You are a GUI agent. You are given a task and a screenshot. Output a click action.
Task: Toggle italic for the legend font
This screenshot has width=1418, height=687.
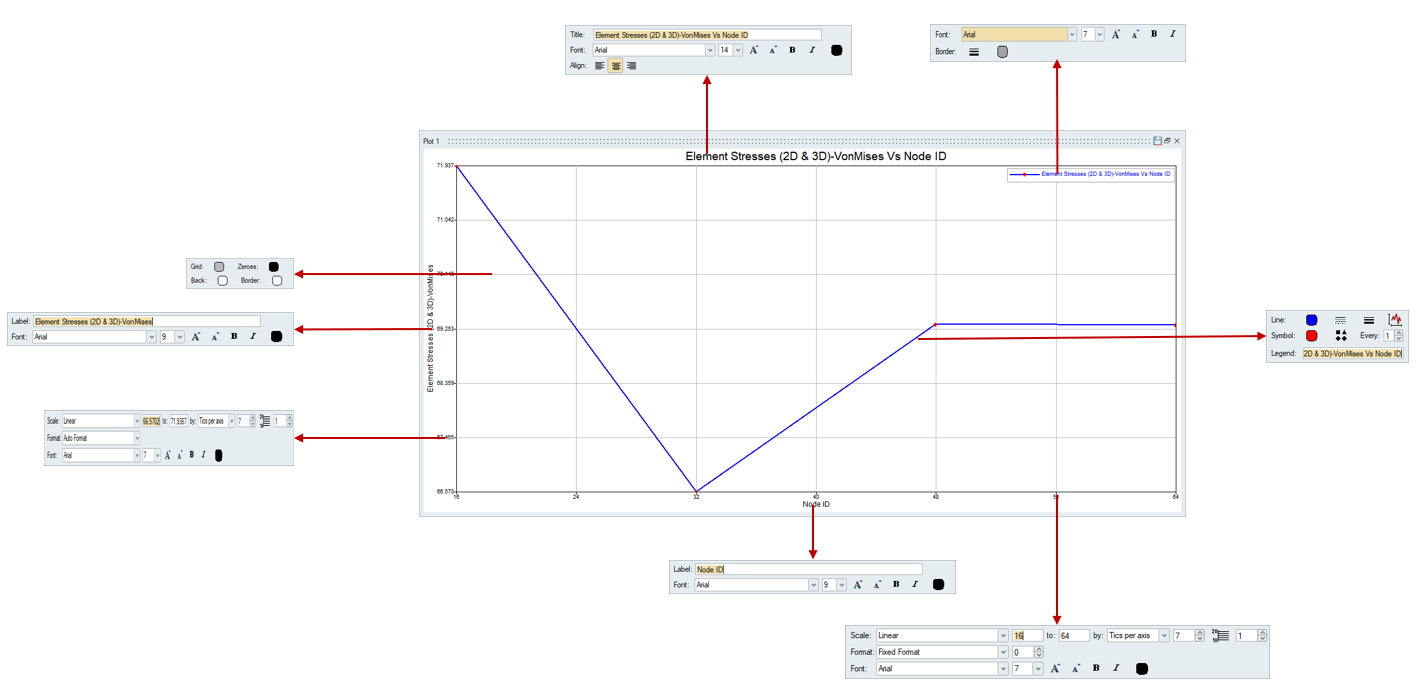(1173, 34)
